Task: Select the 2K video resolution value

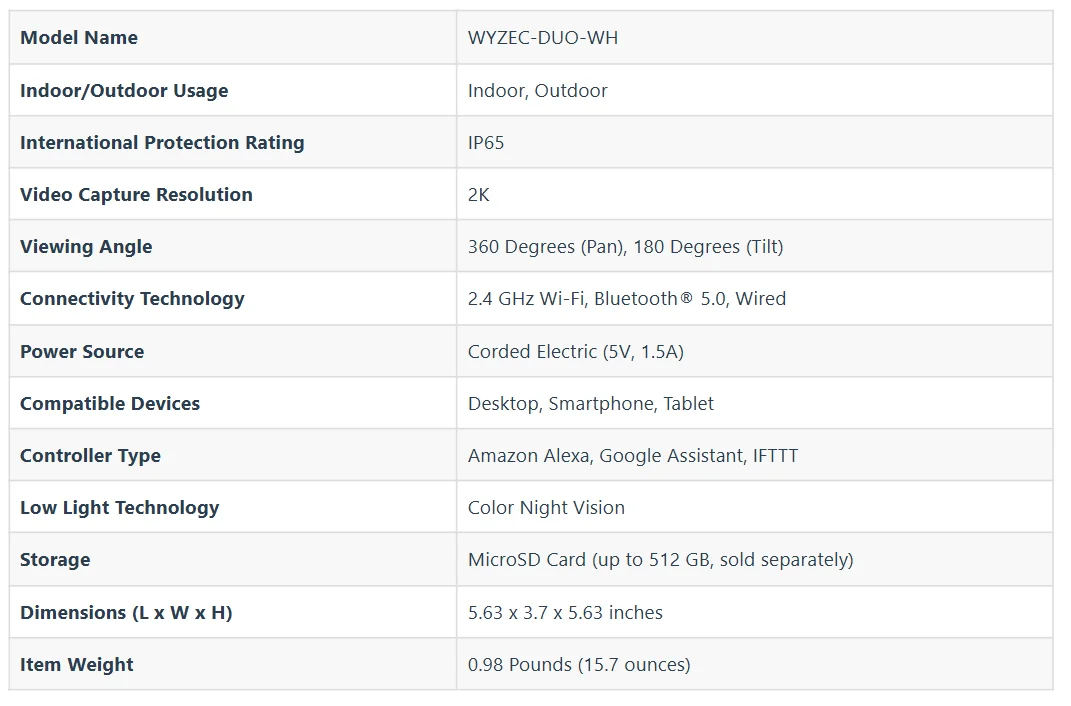Action: tap(479, 194)
